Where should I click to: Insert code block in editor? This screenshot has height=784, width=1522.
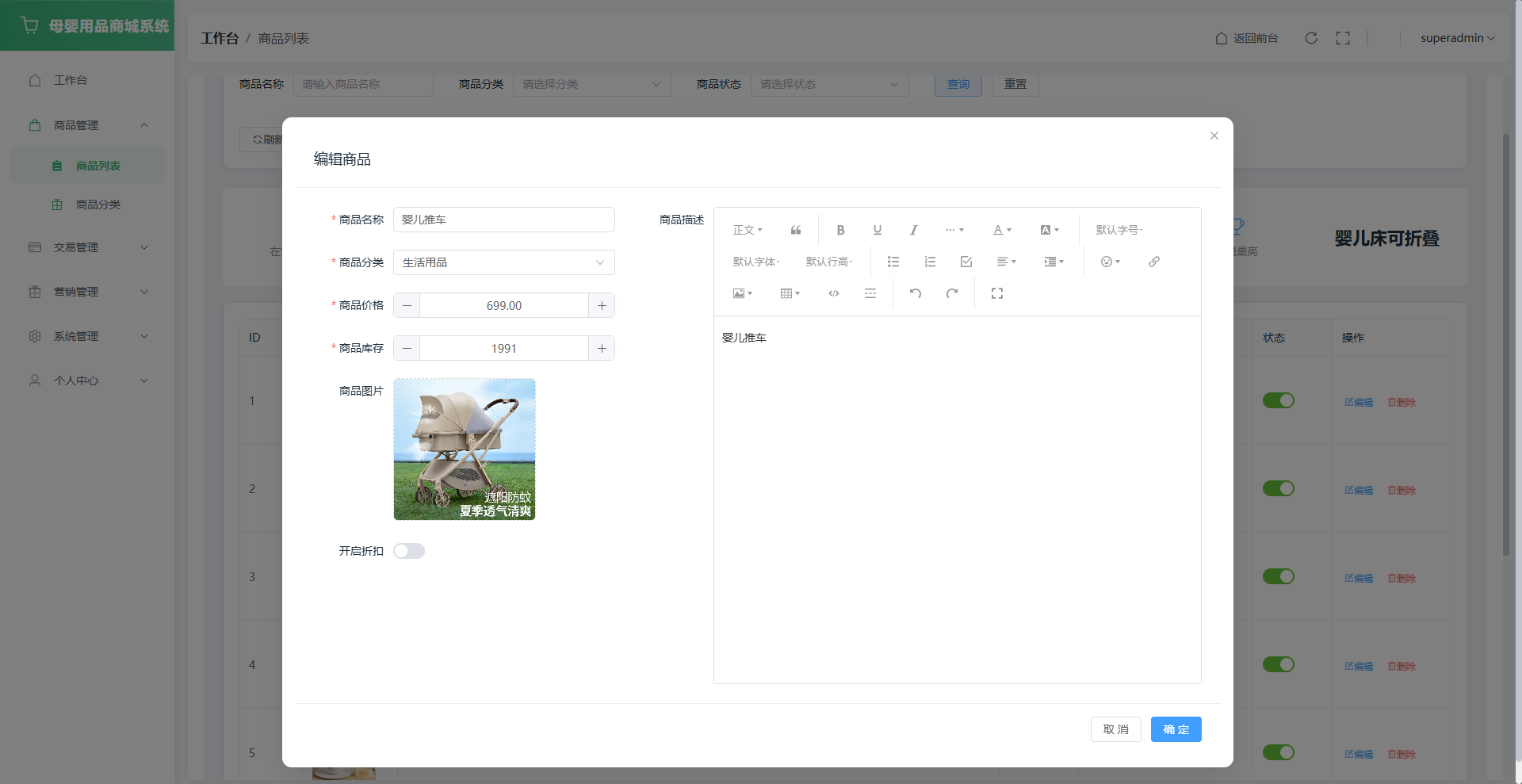point(834,293)
